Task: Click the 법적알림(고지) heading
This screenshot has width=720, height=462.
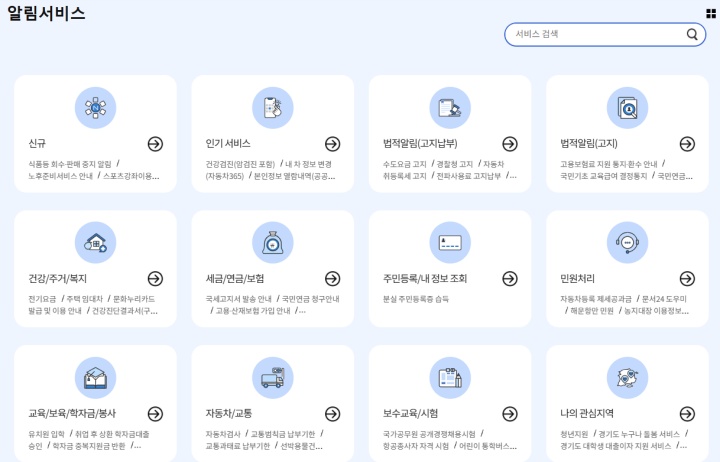Action: pos(589,143)
